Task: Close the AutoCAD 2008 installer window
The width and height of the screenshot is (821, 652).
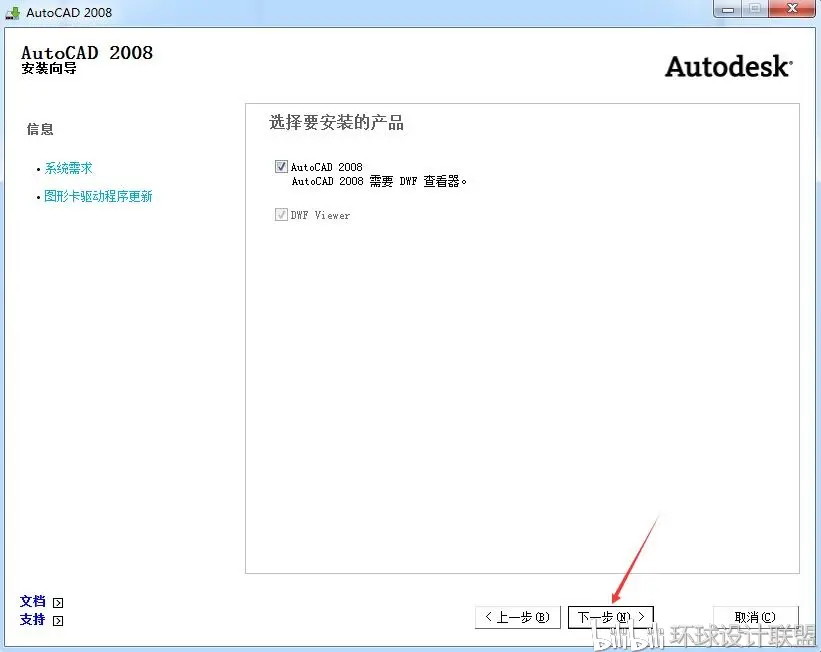Action: click(x=792, y=9)
